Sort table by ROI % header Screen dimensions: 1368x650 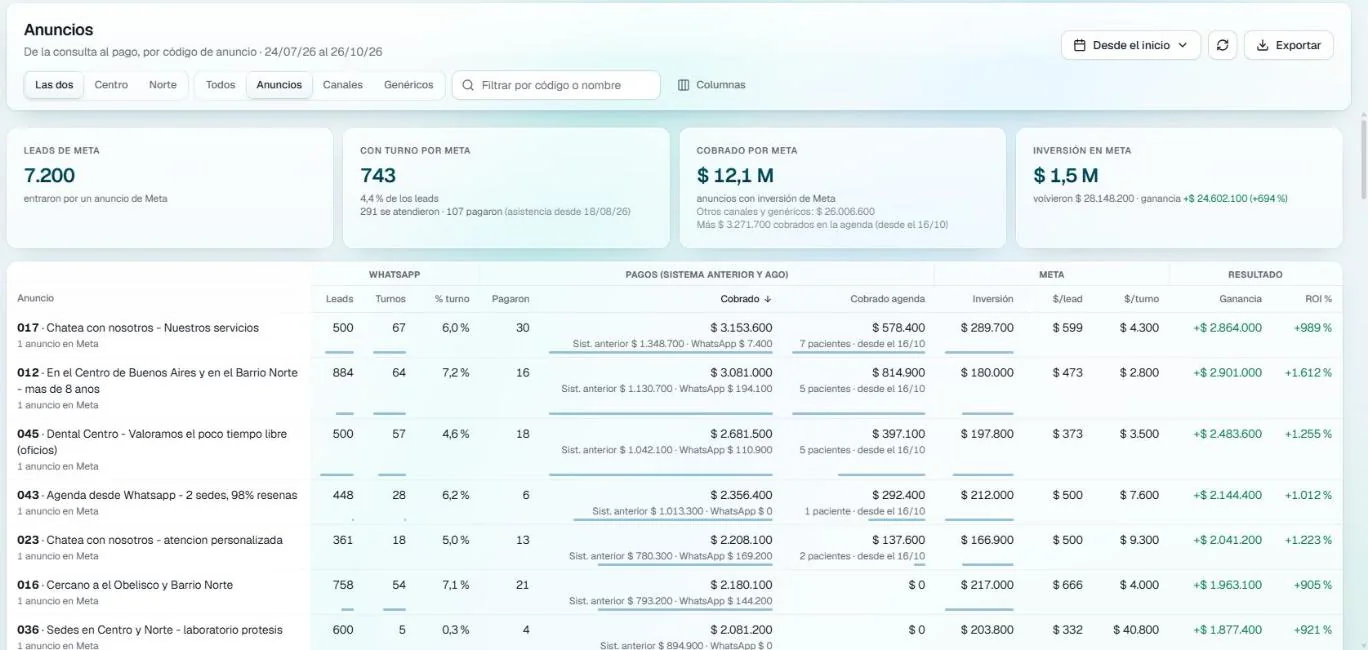tap(1320, 299)
